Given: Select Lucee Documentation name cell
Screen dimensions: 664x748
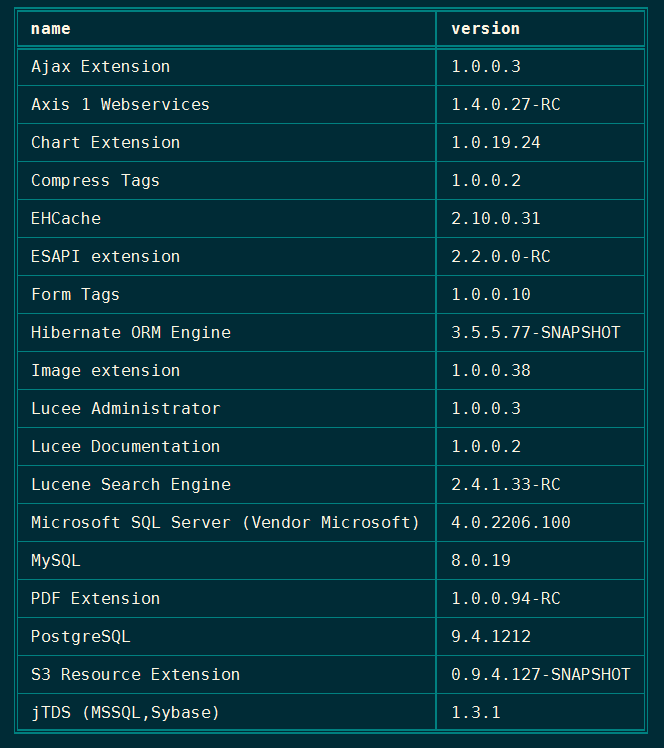Looking at the screenshot, I should pyautogui.click(x=125, y=447).
